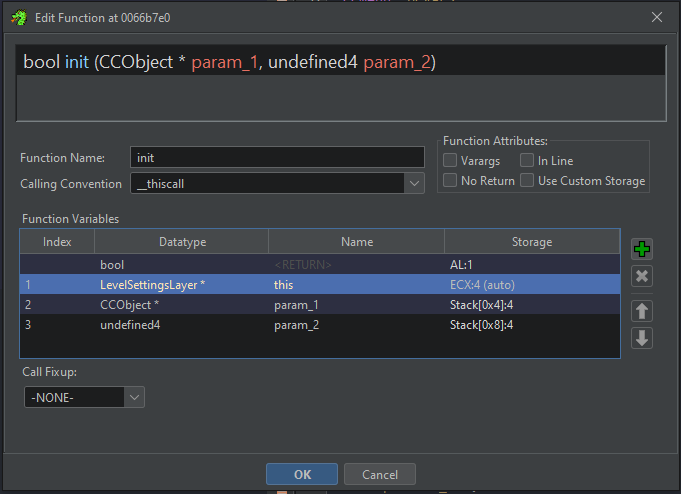
Task: Enable Use Custom Storage checkbox
Action: pyautogui.click(x=527, y=181)
